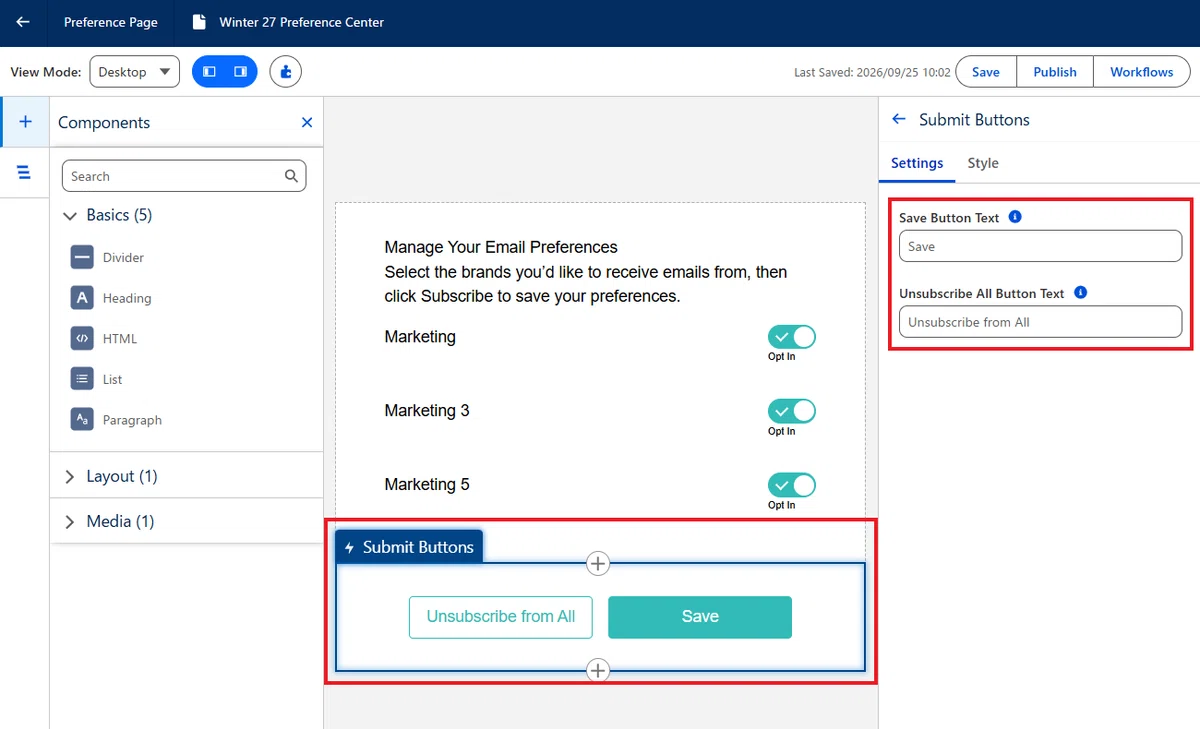Select the Heading component icon
1200x729 pixels.
coord(82,298)
